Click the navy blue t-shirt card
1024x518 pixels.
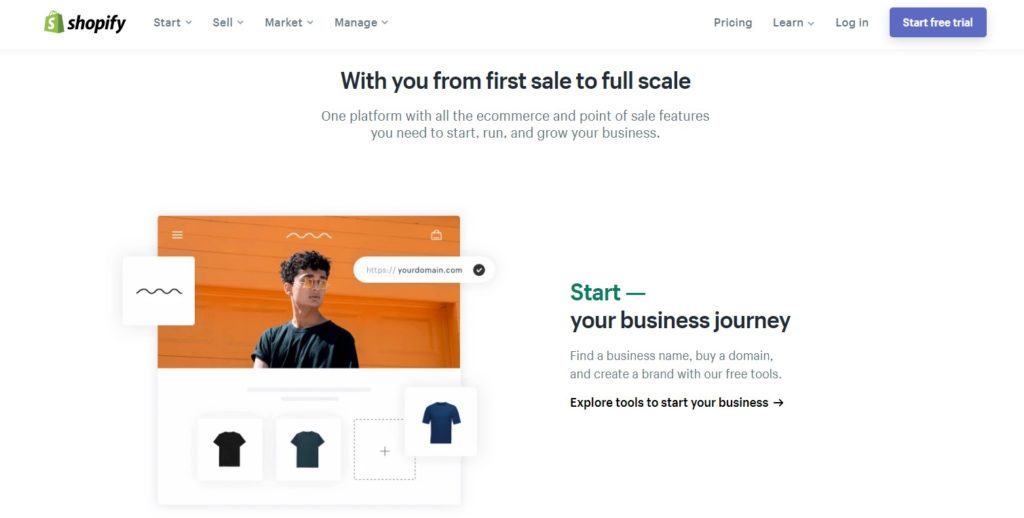(441, 422)
